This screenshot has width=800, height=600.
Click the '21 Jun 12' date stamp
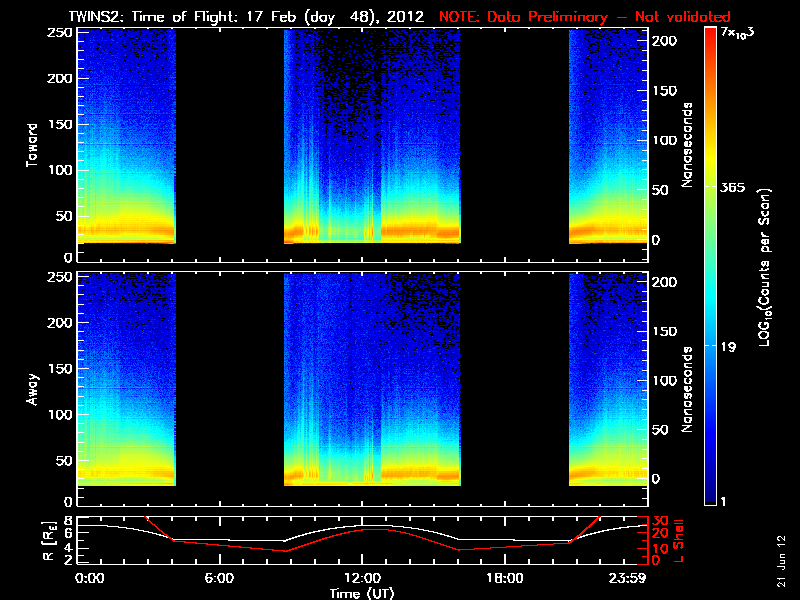point(781,561)
